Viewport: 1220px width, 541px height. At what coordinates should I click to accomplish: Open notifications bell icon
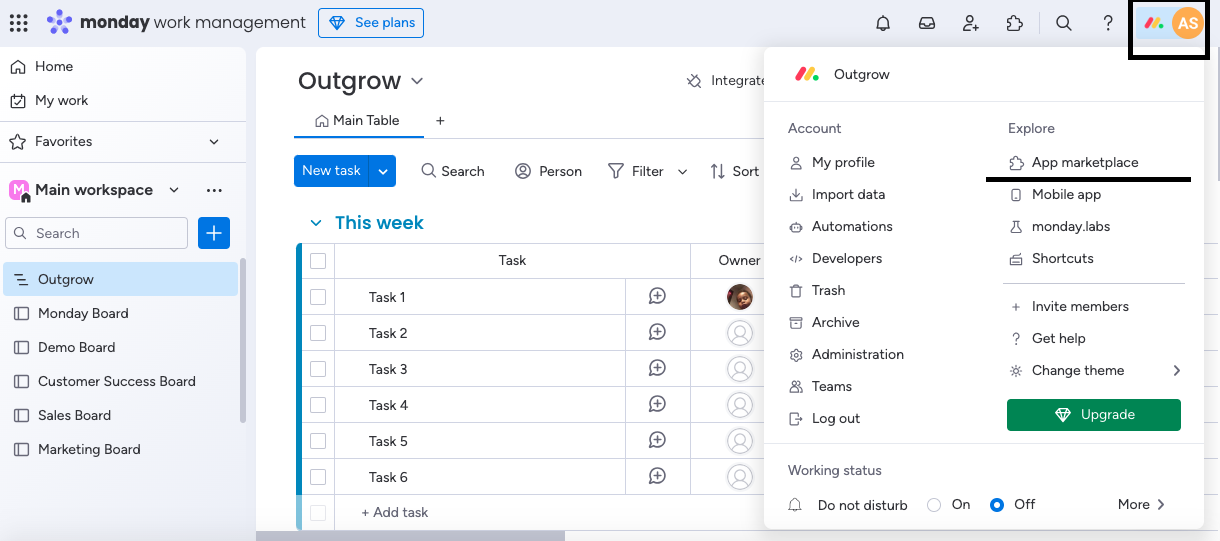pyautogui.click(x=883, y=23)
